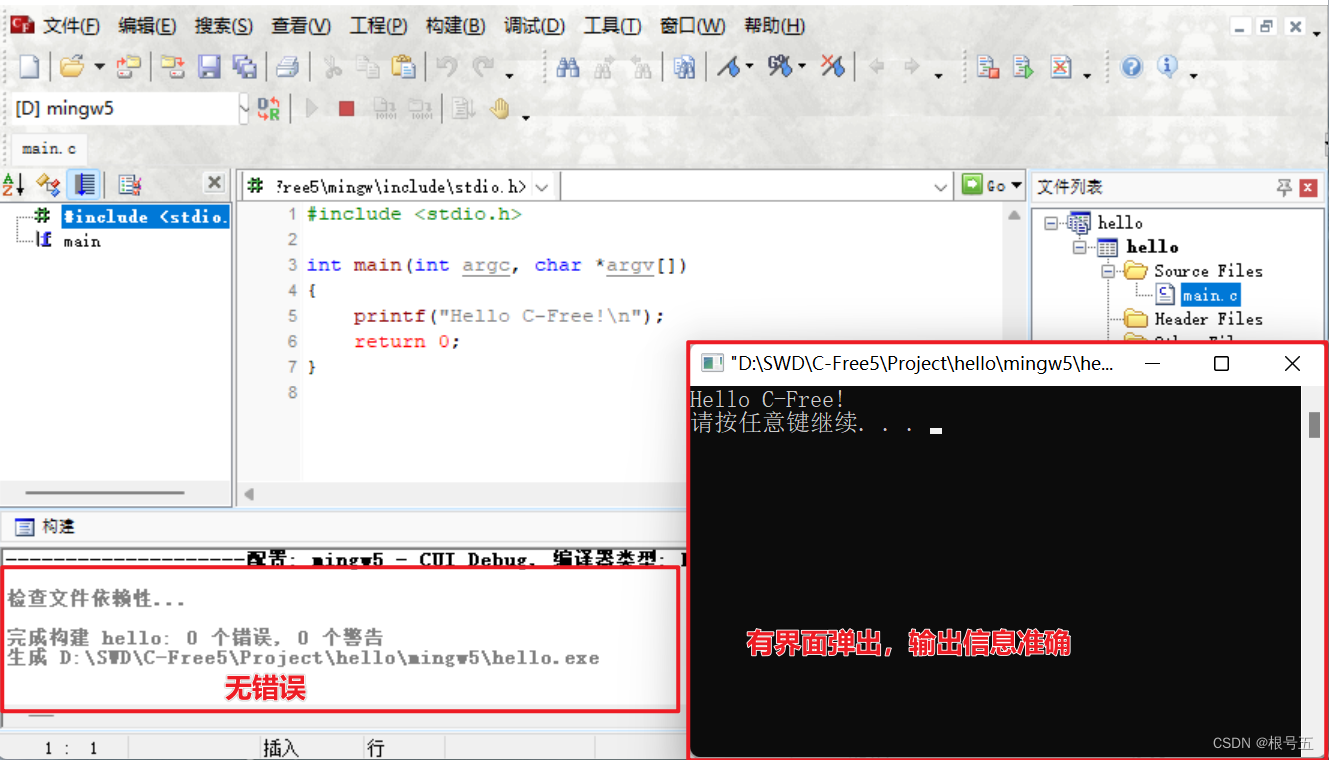1329x760 pixels.
Task: Click the open folder icon
Action: (x=72, y=67)
